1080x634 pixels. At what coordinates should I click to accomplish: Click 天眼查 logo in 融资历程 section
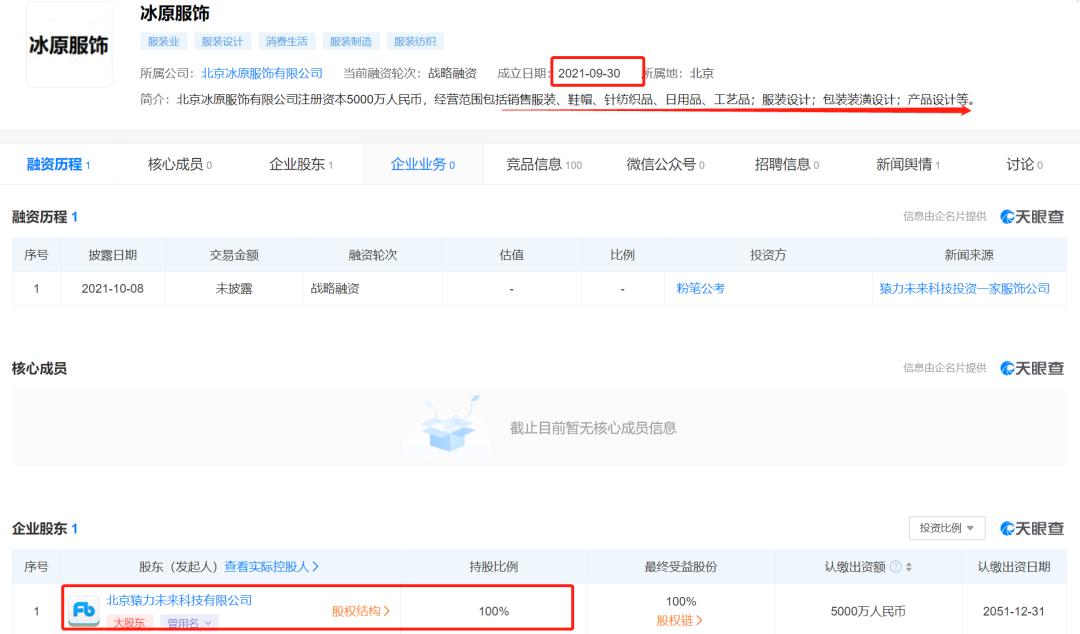click(x=1032, y=217)
